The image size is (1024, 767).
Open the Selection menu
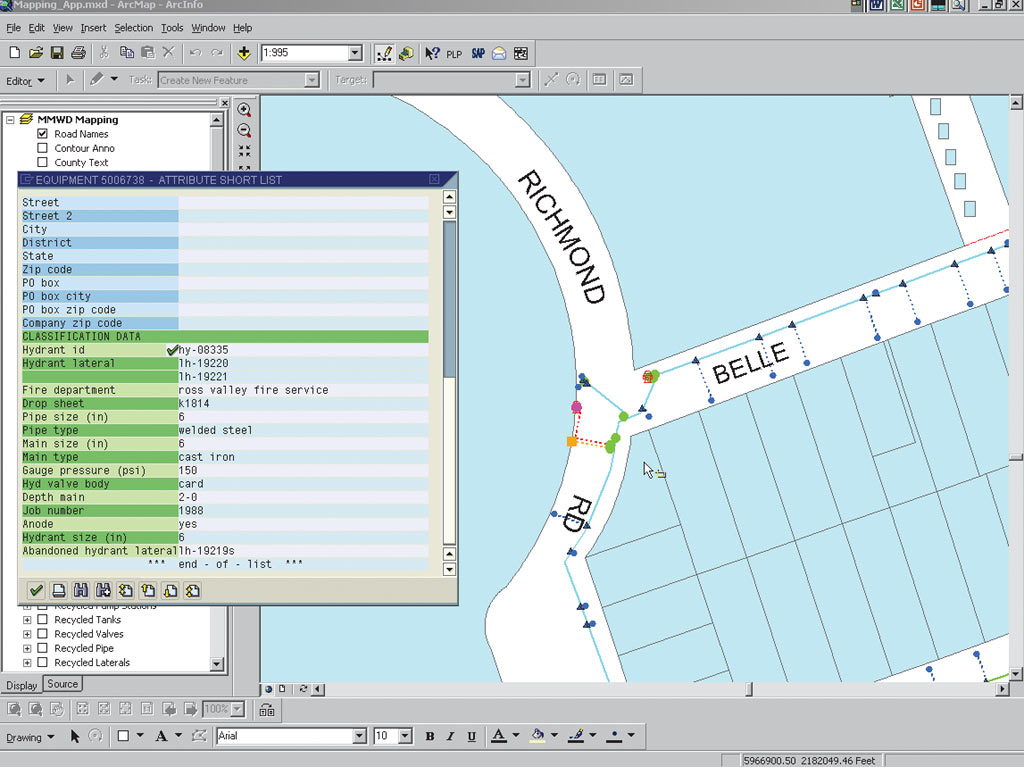133,28
